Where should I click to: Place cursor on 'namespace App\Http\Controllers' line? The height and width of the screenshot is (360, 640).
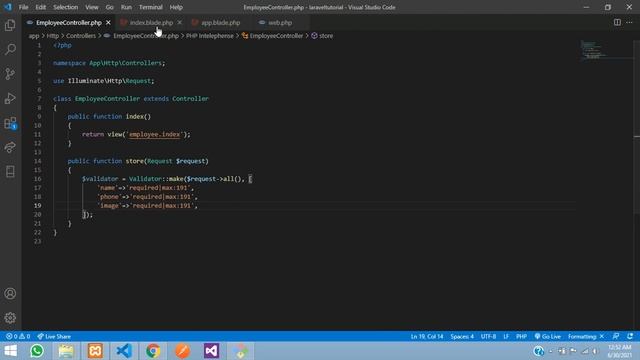pyautogui.click(x=109, y=63)
